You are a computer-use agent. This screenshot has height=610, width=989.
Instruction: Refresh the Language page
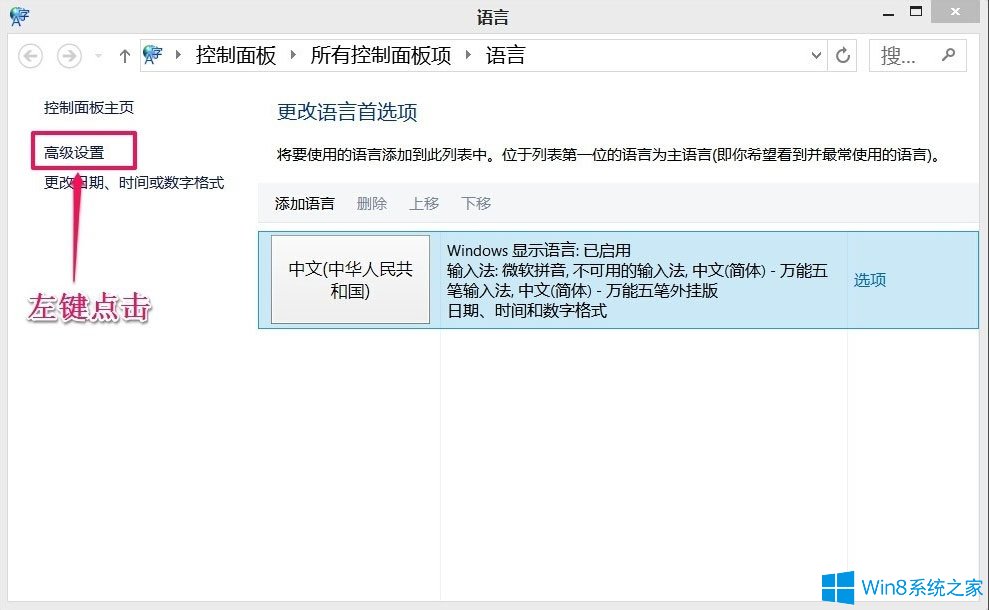843,56
